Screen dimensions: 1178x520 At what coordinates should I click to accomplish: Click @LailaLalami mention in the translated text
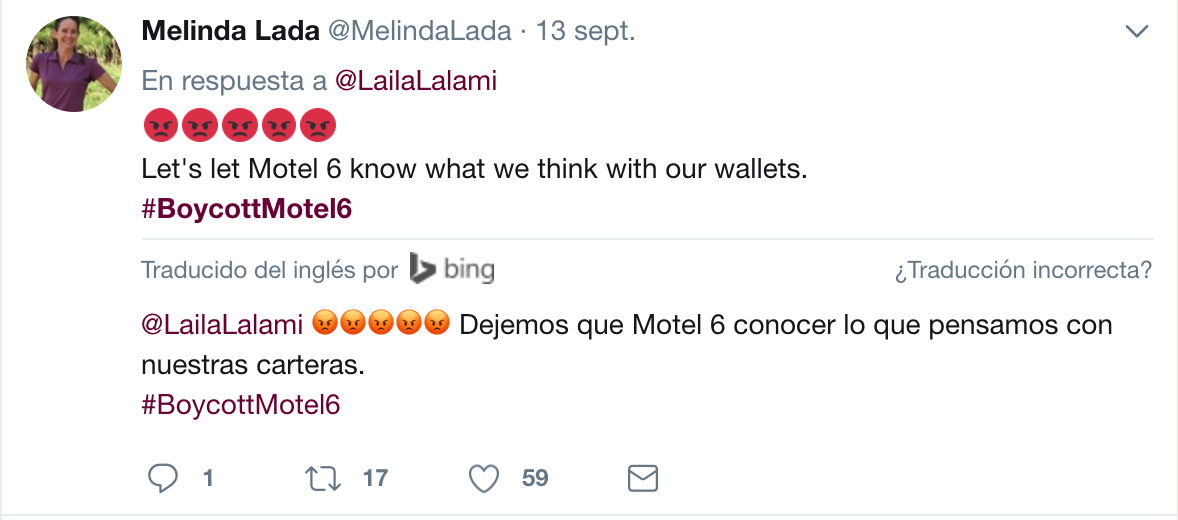click(x=222, y=325)
